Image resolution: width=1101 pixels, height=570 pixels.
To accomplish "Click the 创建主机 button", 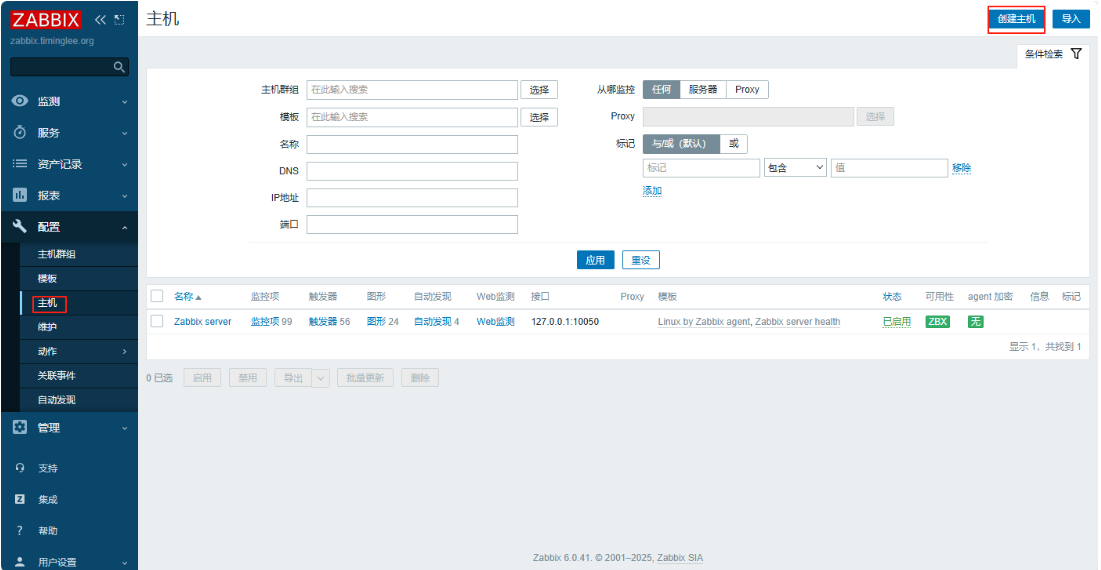I will (x=1016, y=19).
